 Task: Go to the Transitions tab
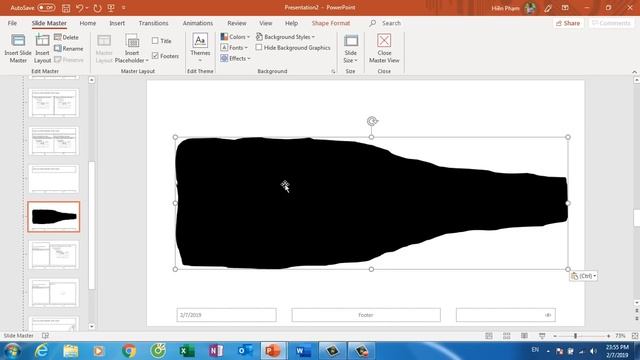click(153, 23)
